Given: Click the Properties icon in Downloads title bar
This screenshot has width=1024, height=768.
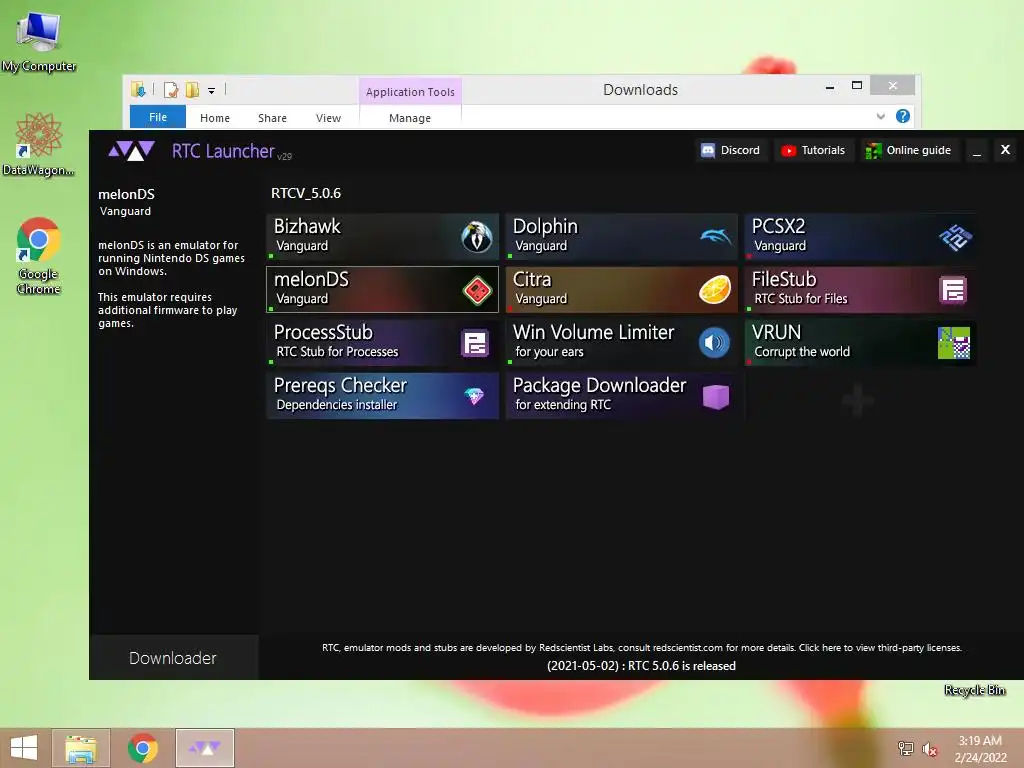Looking at the screenshot, I should 171,90.
